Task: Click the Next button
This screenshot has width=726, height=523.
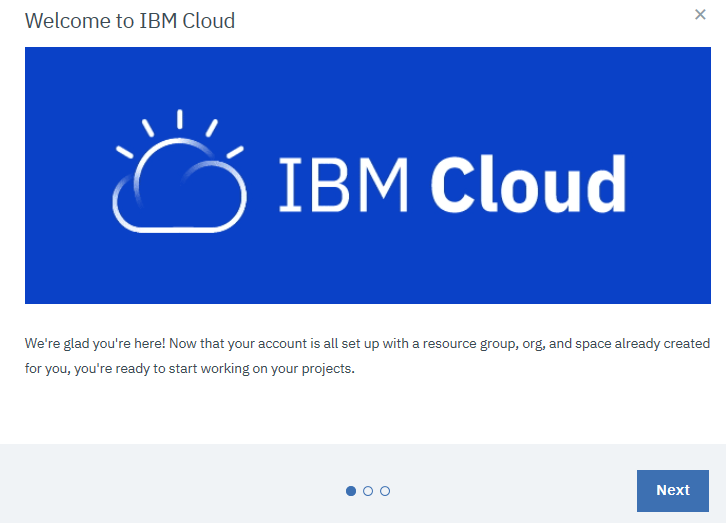Action: [672, 490]
